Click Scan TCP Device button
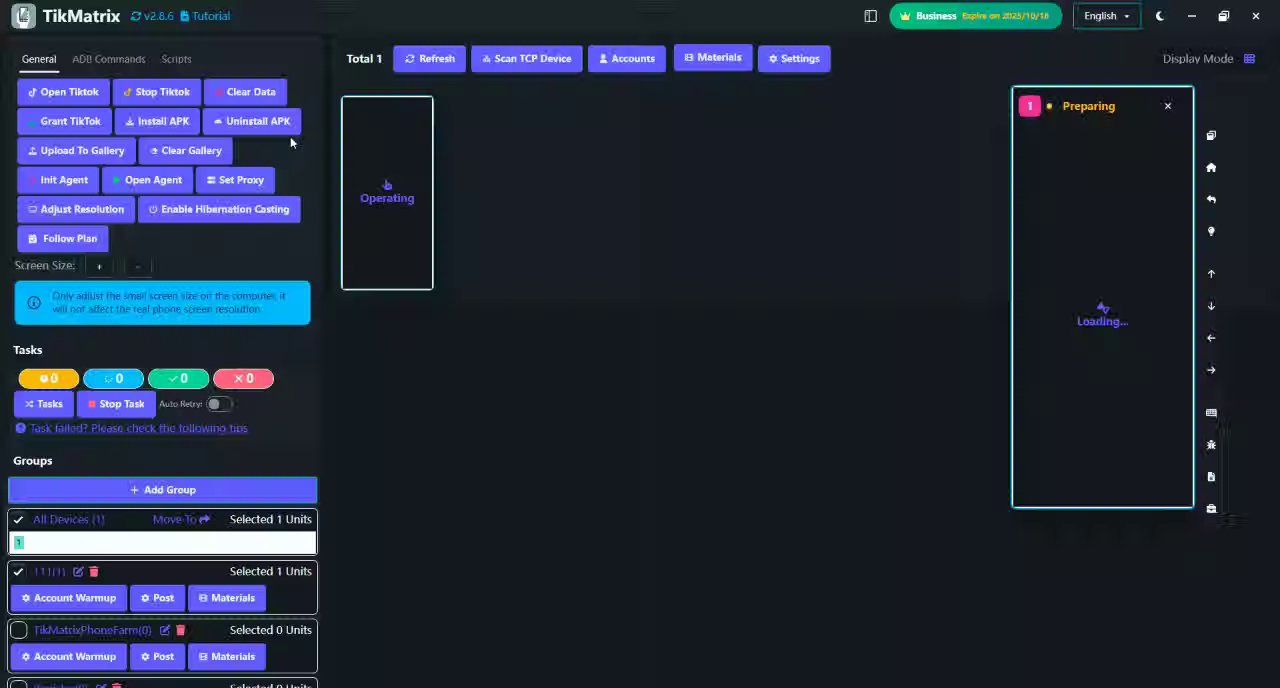This screenshot has height=688, width=1280. tap(526, 59)
